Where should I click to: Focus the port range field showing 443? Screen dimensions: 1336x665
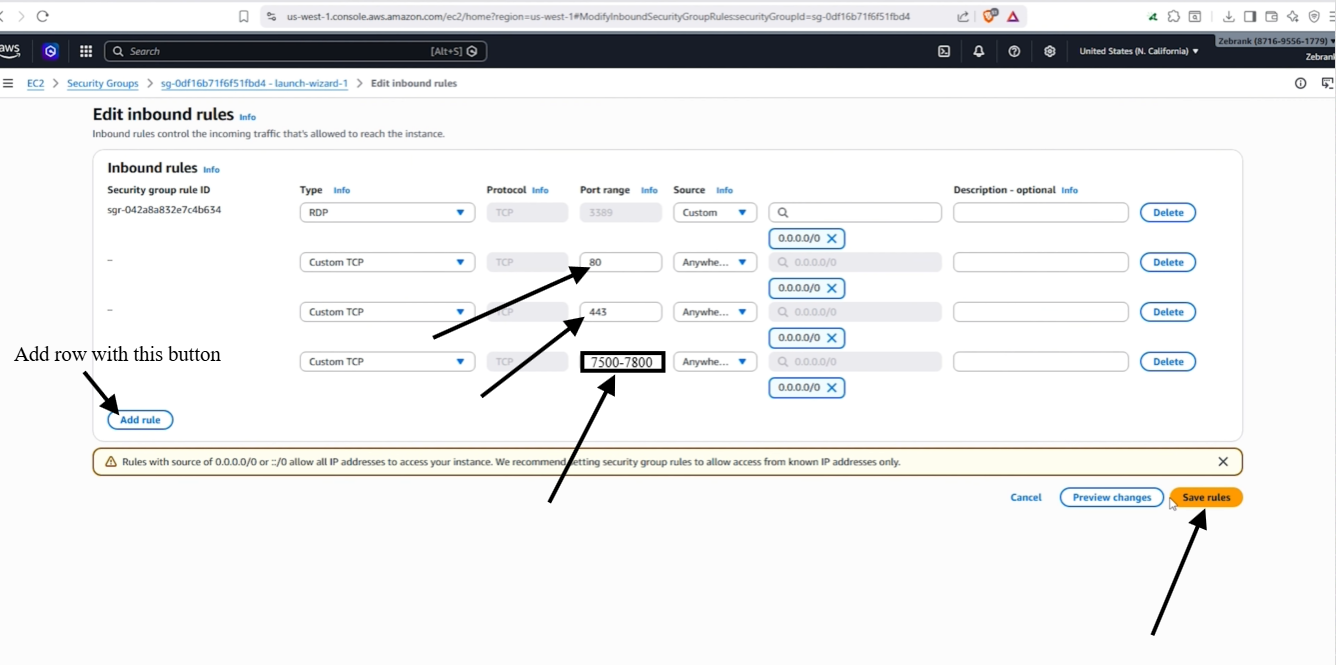coord(621,312)
